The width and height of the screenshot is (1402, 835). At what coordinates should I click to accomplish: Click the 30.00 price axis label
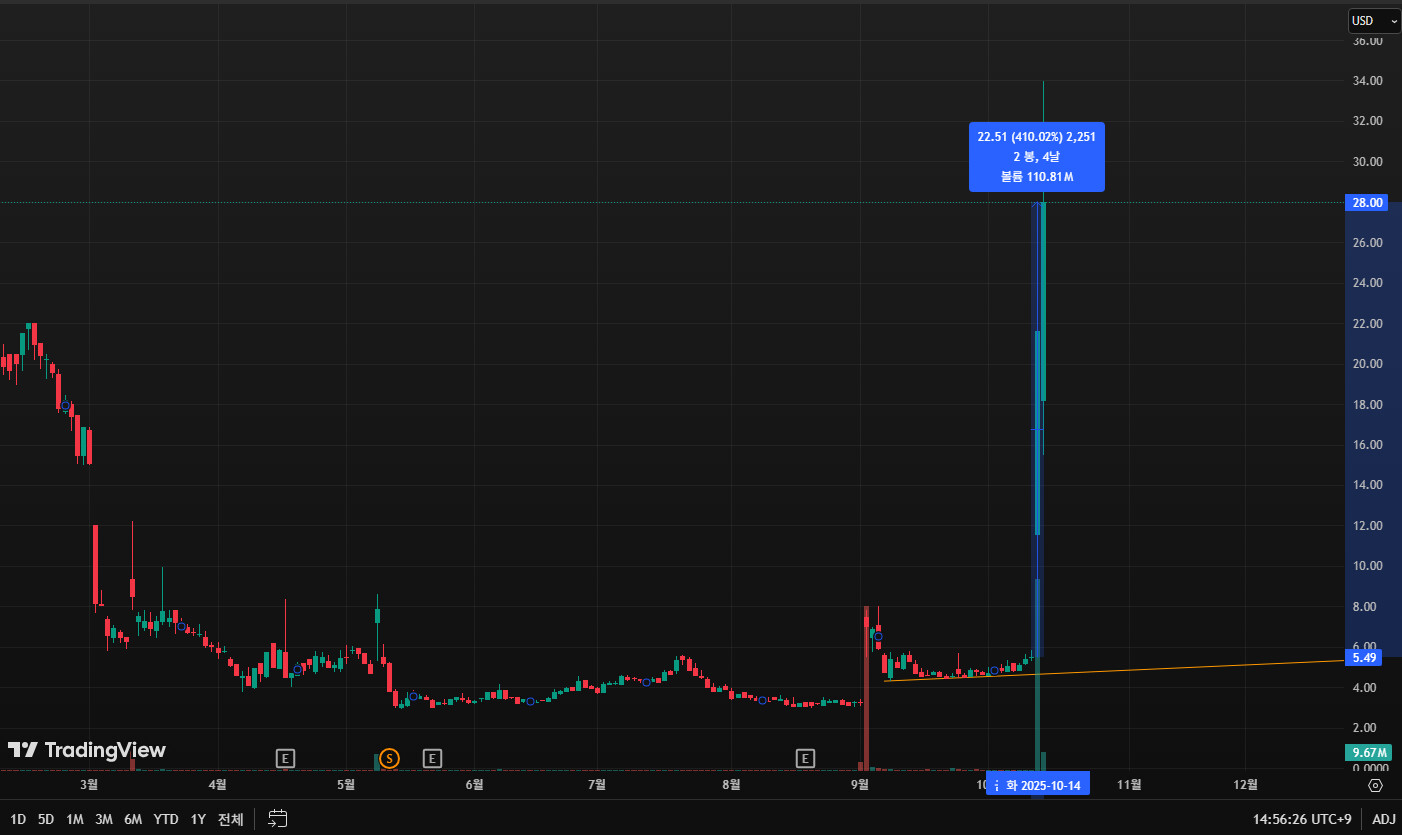(x=1368, y=162)
